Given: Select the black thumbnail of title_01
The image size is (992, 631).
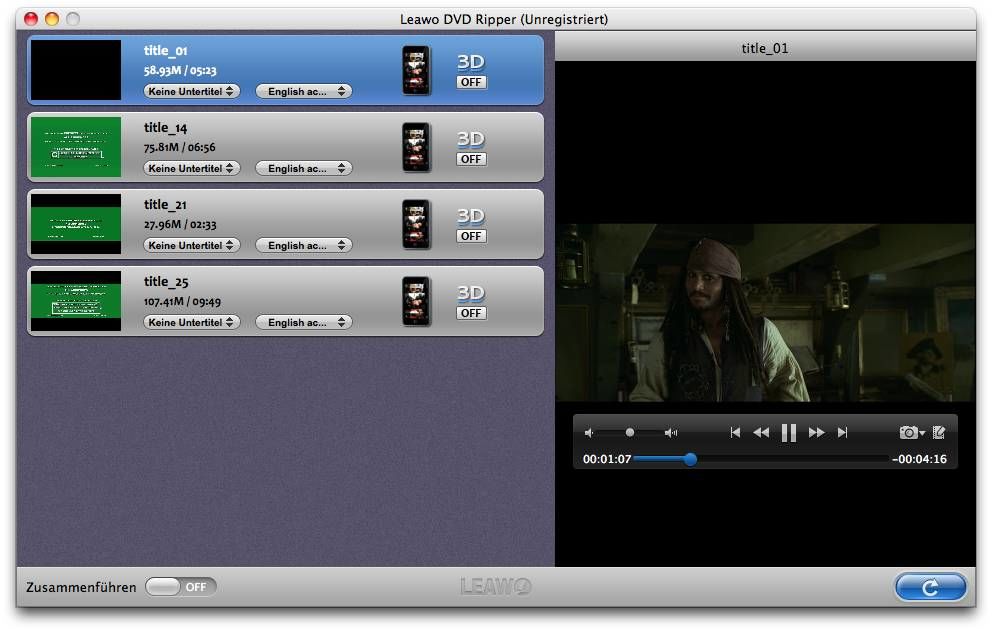Looking at the screenshot, I should [76, 70].
